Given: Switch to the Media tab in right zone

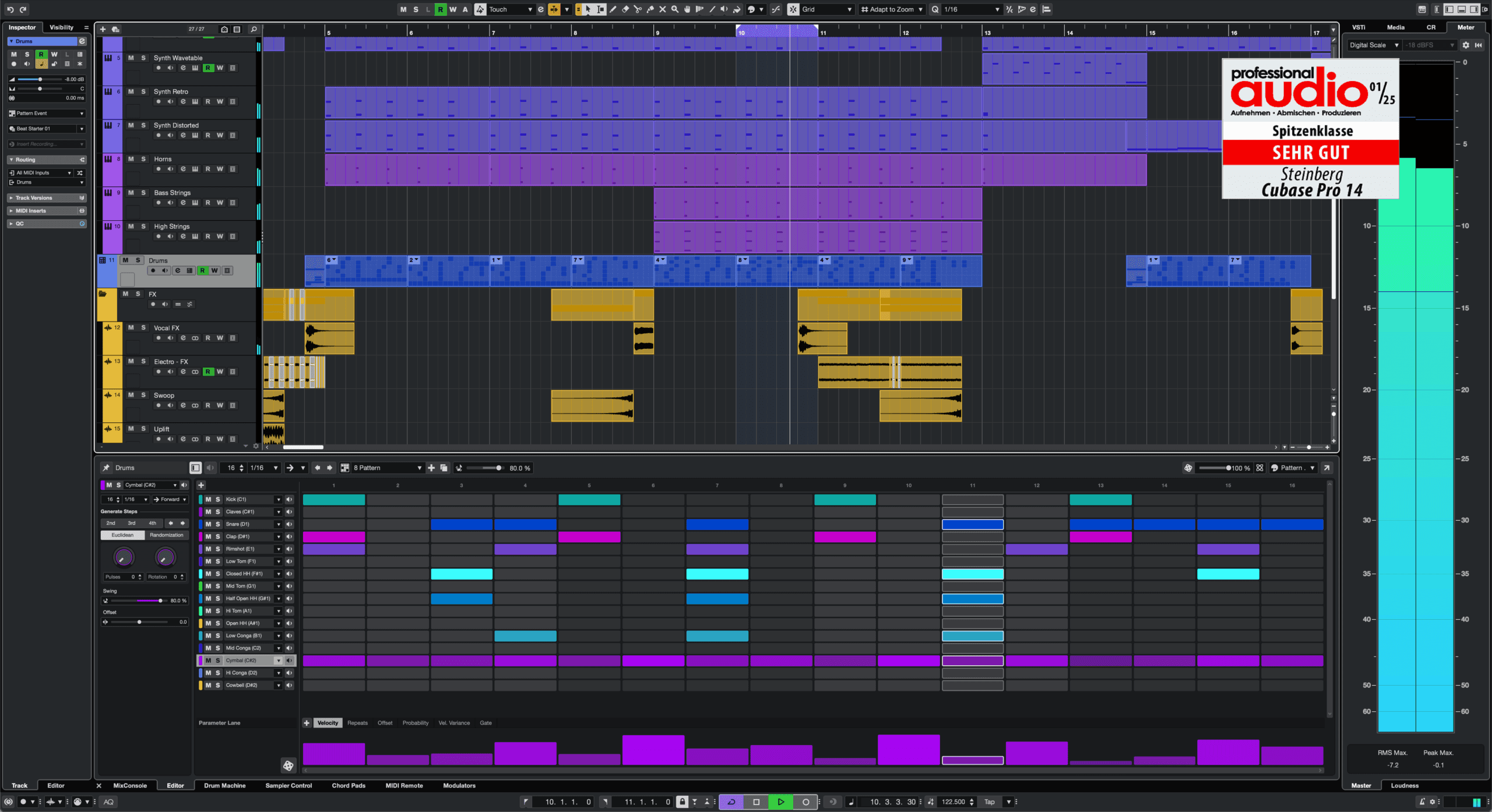Looking at the screenshot, I should [x=1395, y=27].
